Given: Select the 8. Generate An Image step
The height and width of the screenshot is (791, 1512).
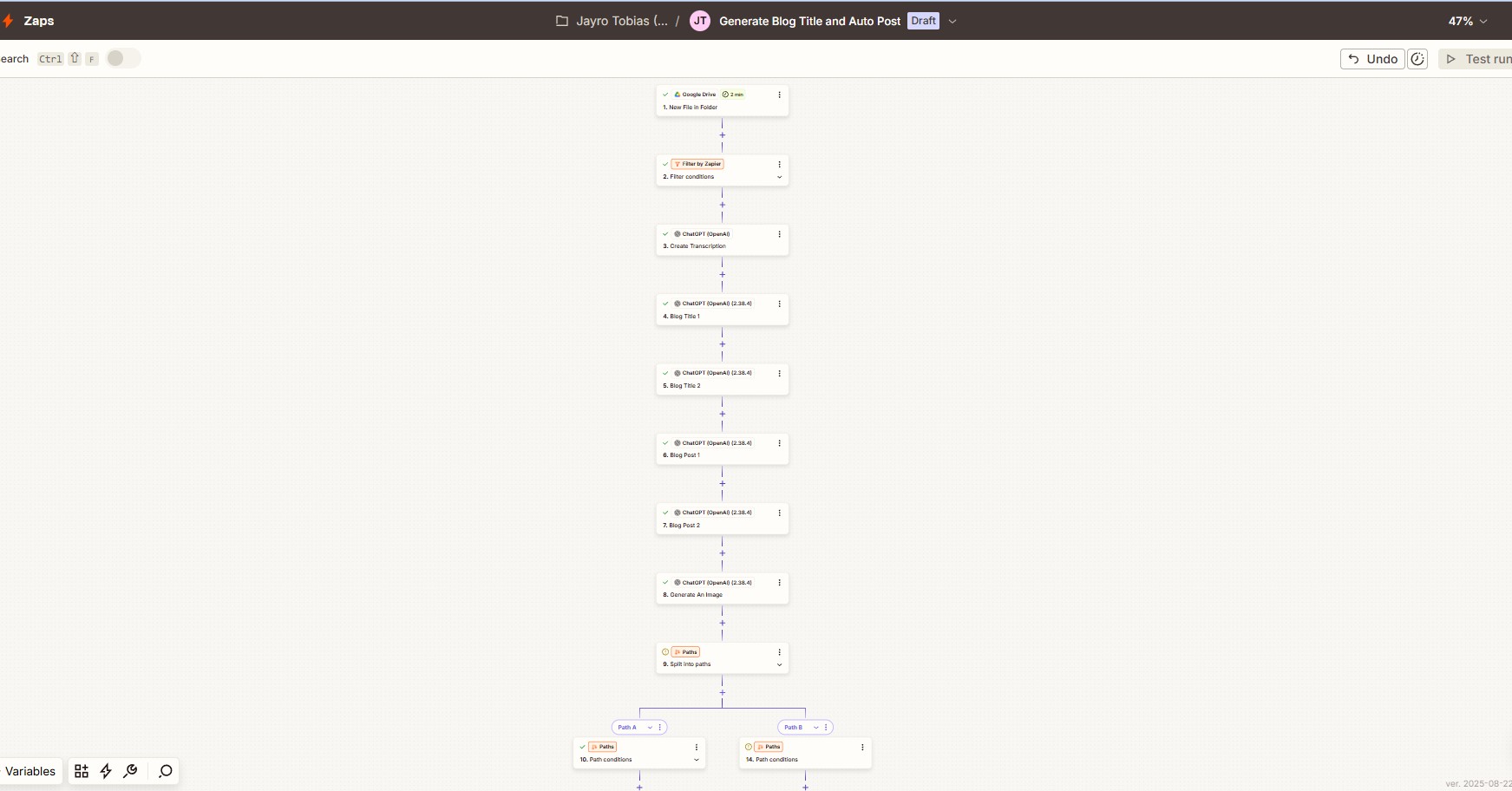Looking at the screenshot, I should (x=722, y=589).
